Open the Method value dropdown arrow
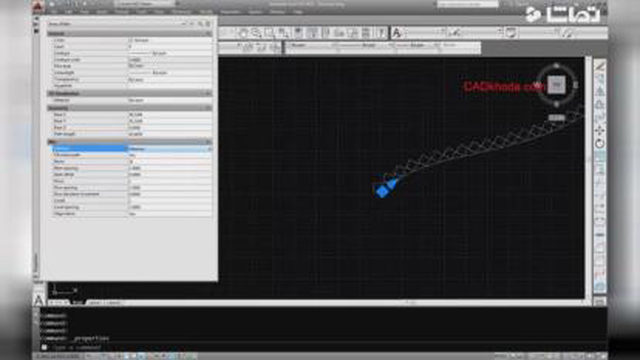The height and width of the screenshot is (360, 640). point(210,149)
